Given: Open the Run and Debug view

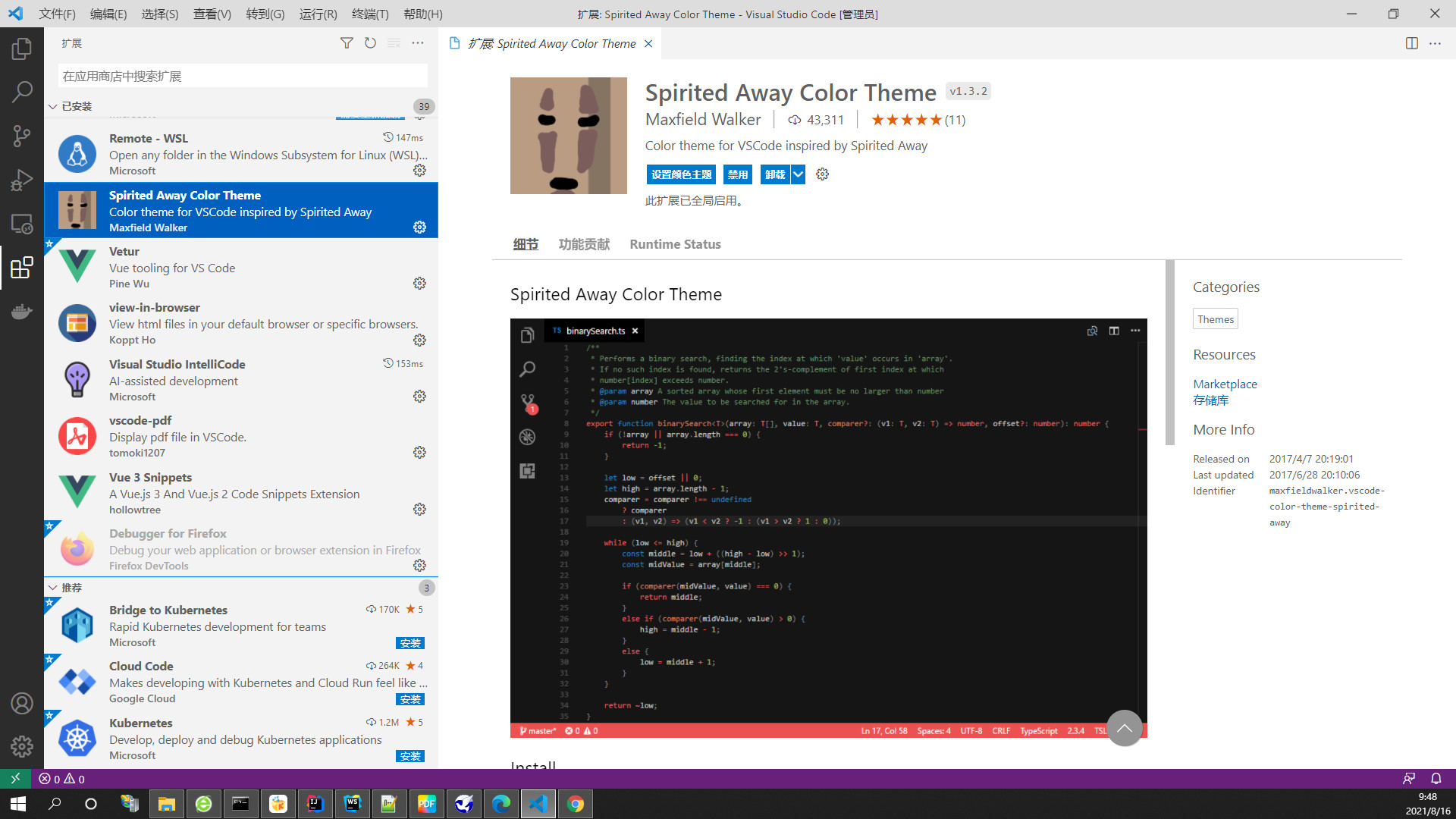Looking at the screenshot, I should pyautogui.click(x=21, y=180).
